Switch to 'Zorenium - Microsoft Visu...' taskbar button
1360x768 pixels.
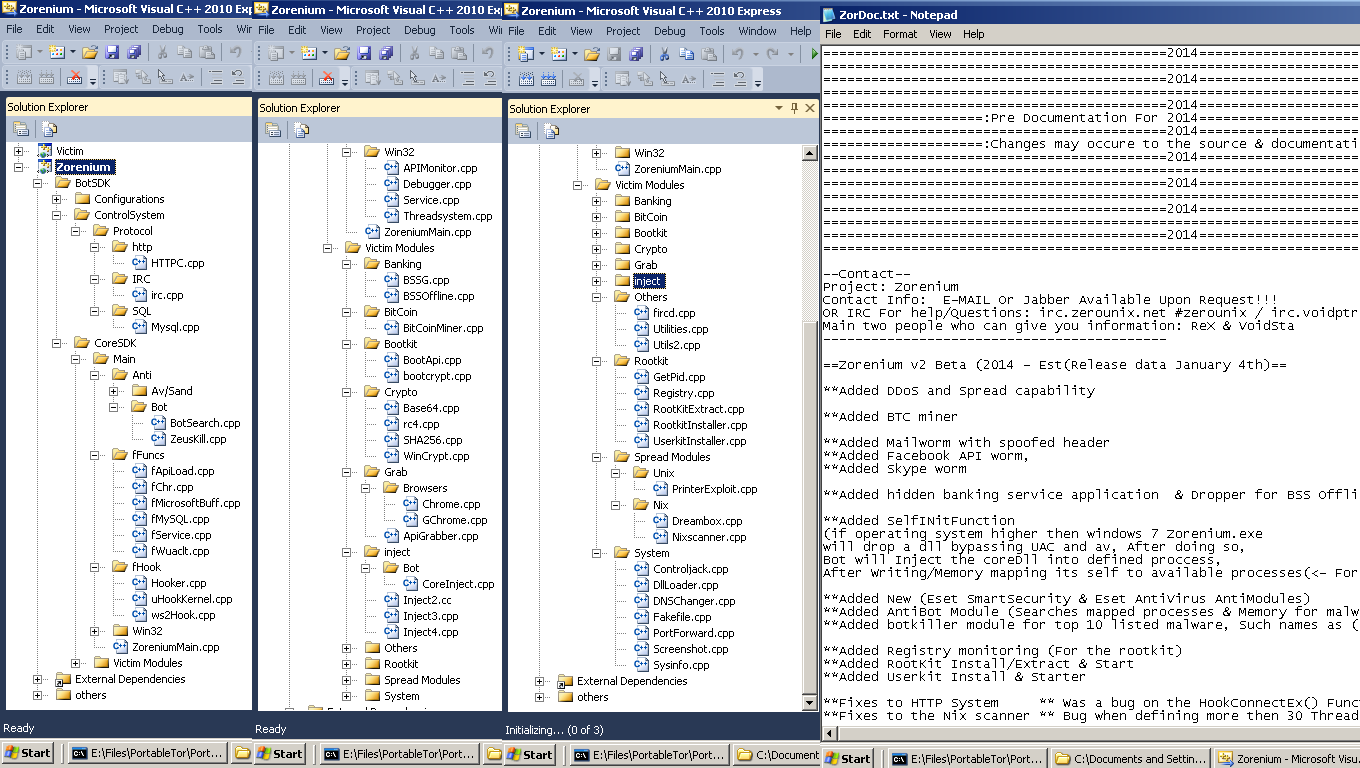(1287, 759)
